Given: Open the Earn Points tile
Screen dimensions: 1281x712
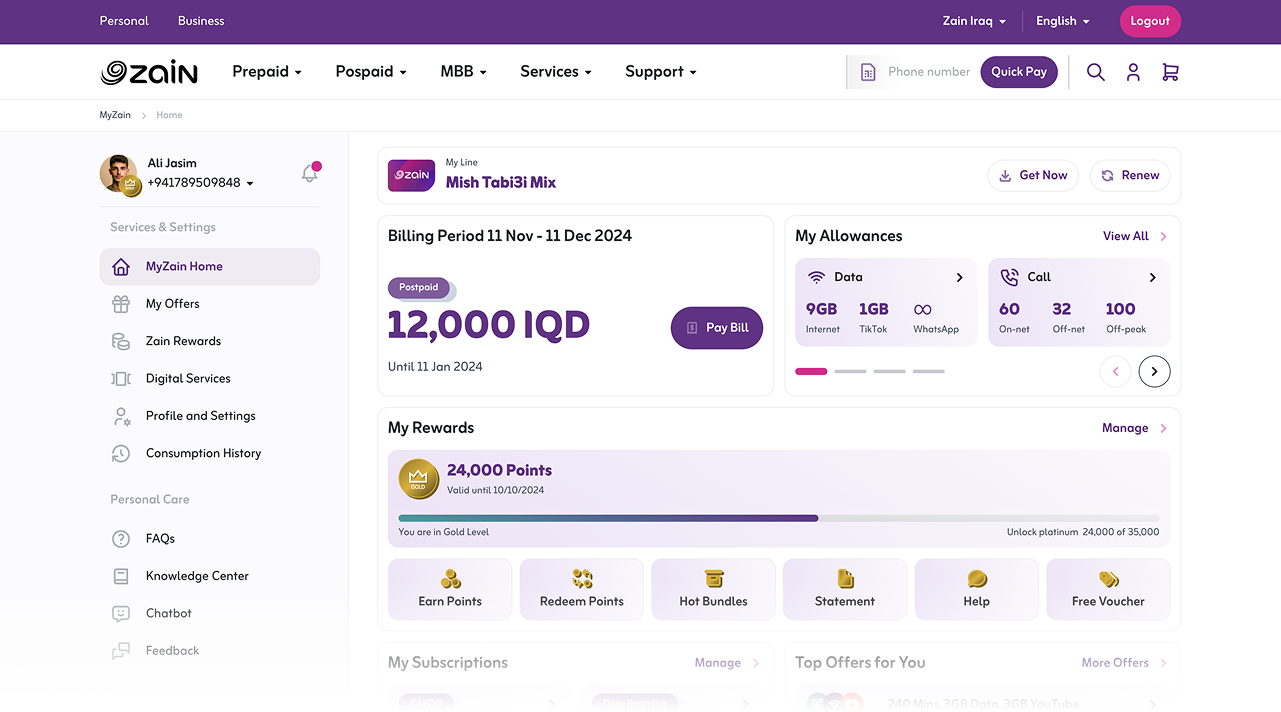Looking at the screenshot, I should [450, 589].
